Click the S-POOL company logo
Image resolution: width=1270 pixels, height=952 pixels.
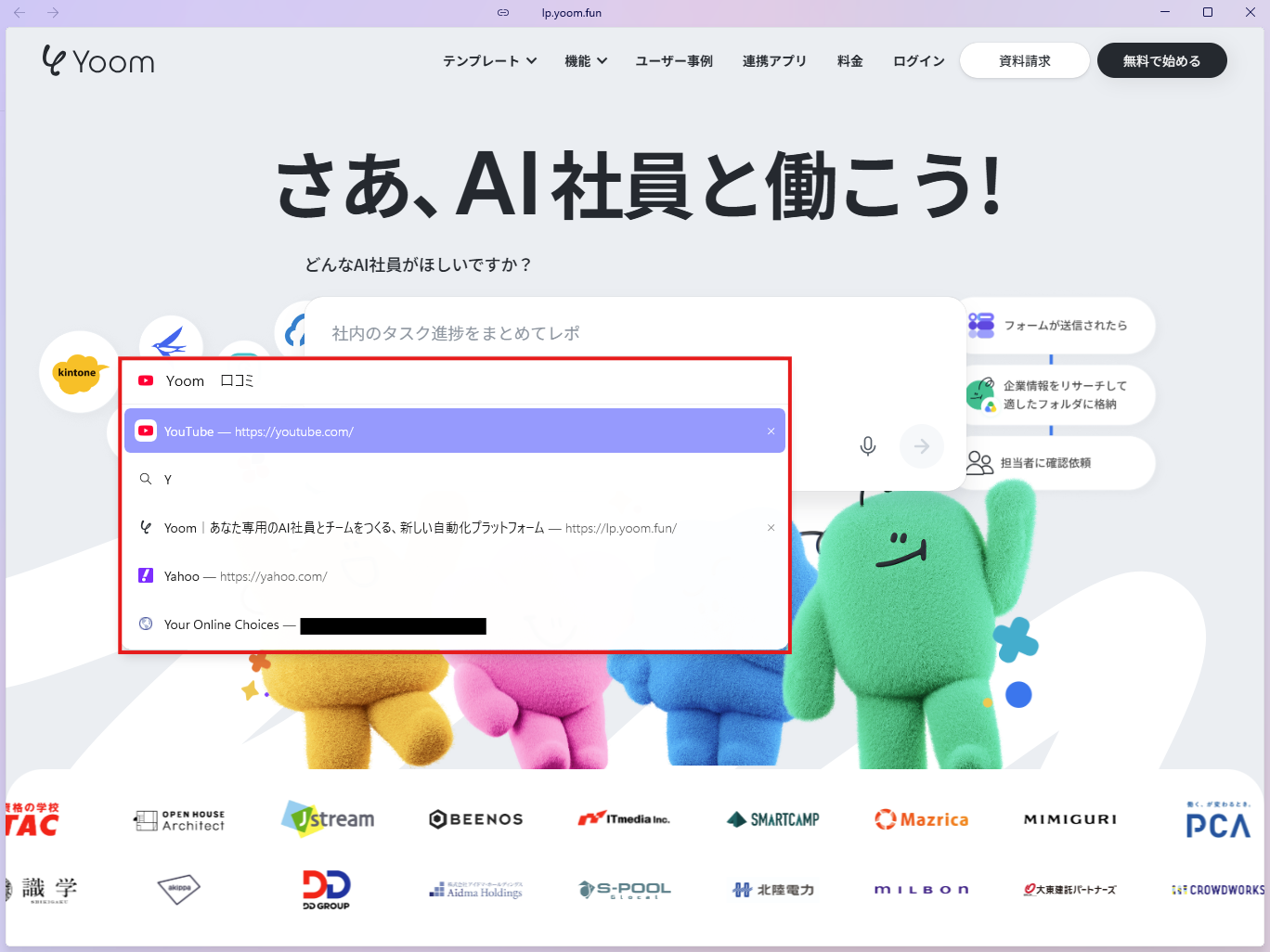tap(625, 890)
